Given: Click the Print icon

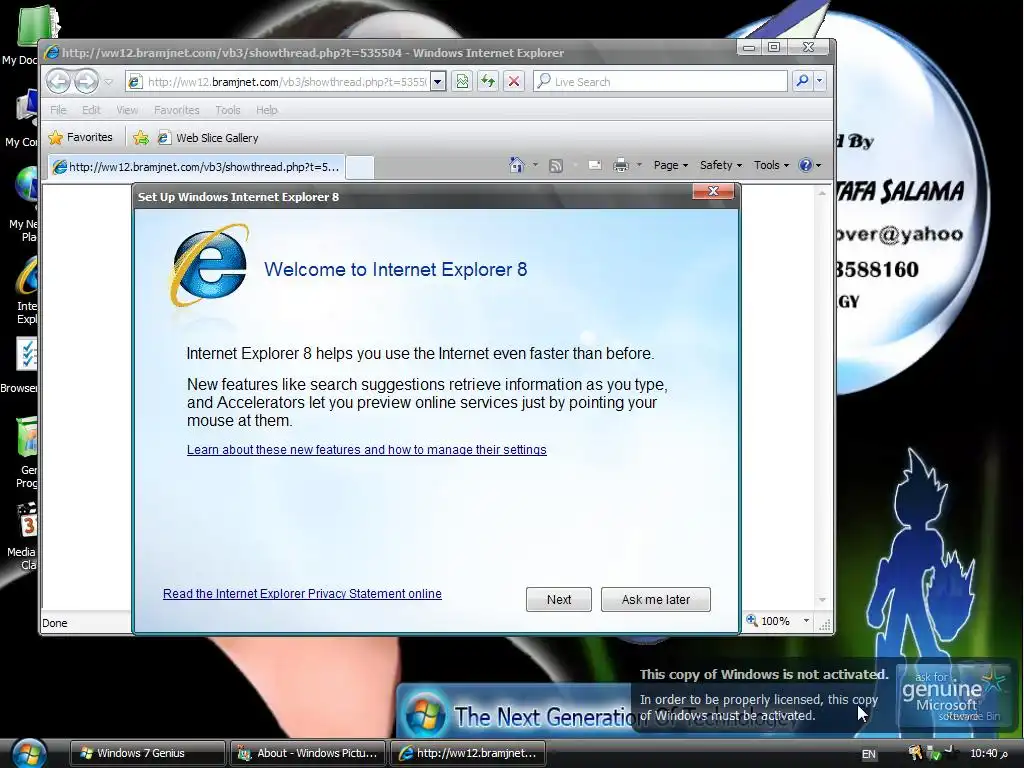Looking at the screenshot, I should click(620, 165).
